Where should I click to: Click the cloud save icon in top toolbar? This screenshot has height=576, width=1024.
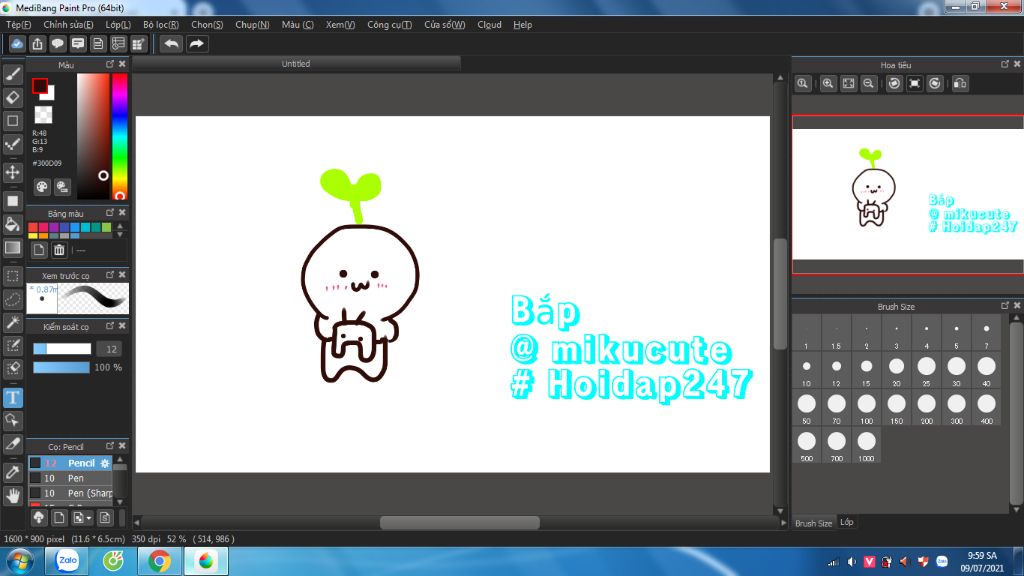(x=17, y=44)
